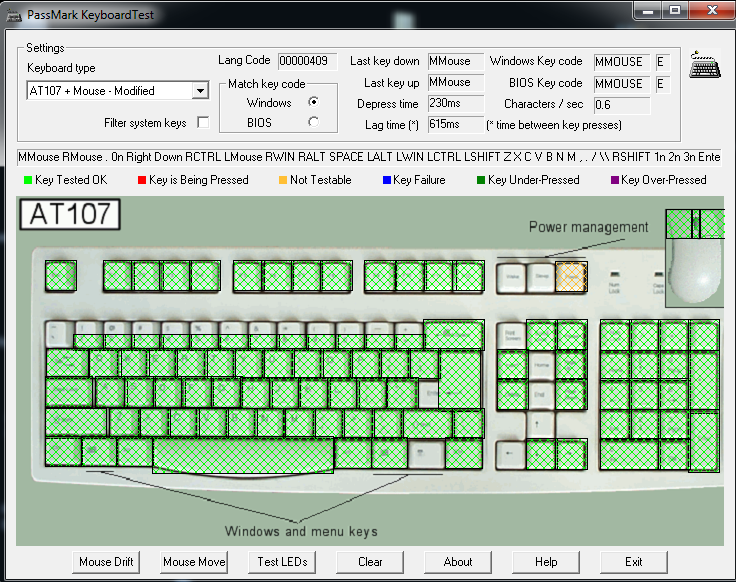Click the BIOS Key code MMOUSE field
The image size is (736, 582).
(622, 84)
